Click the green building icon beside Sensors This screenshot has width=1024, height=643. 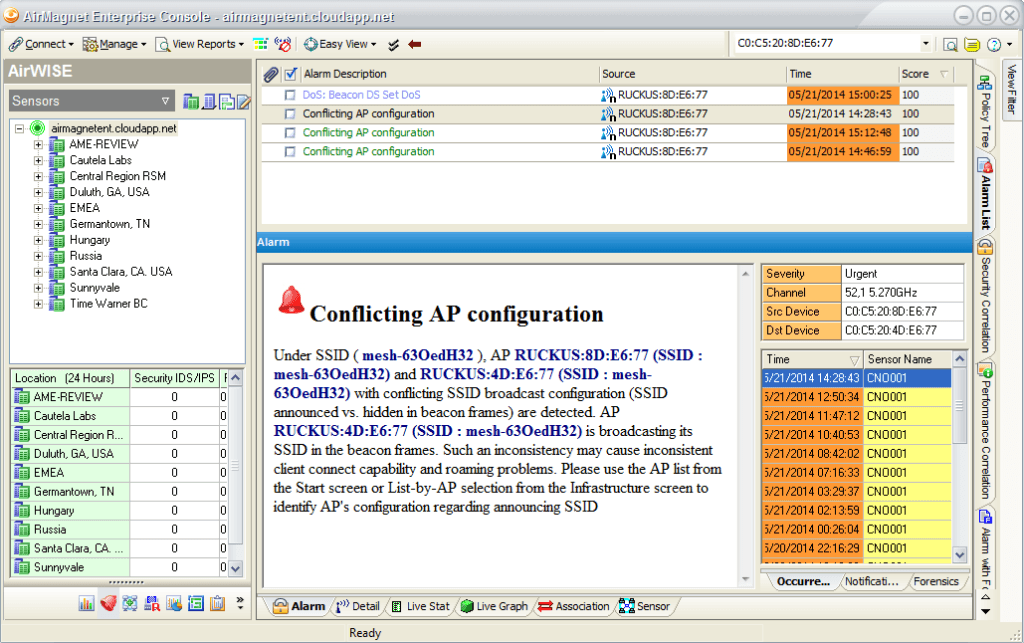[191, 101]
